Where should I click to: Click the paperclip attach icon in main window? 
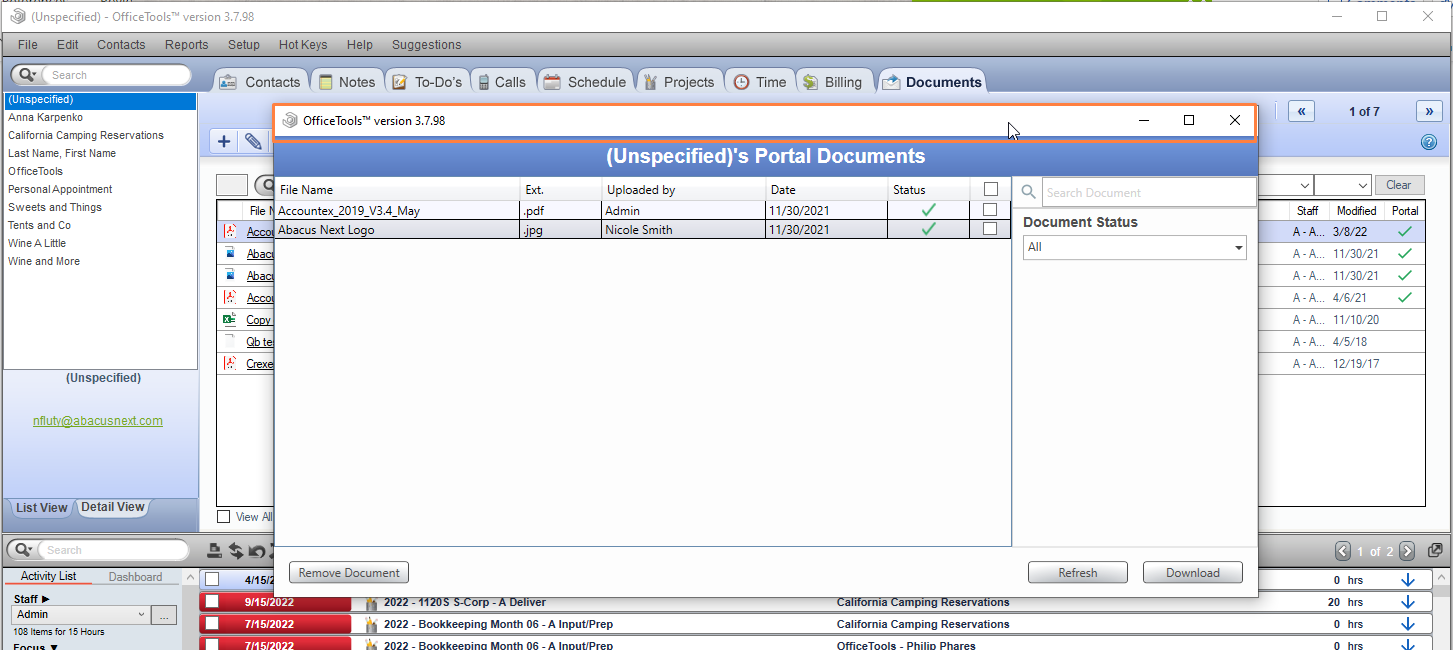click(254, 142)
